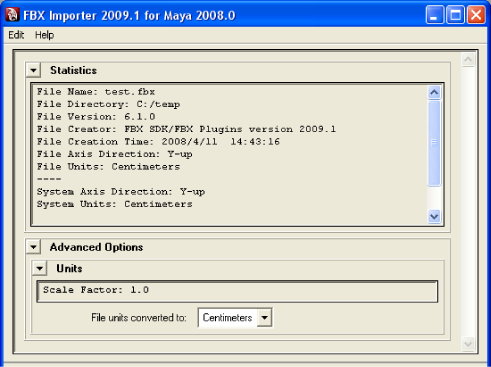
Task: Click the 'System Axis Direction: Y-up' line
Action: point(121,192)
